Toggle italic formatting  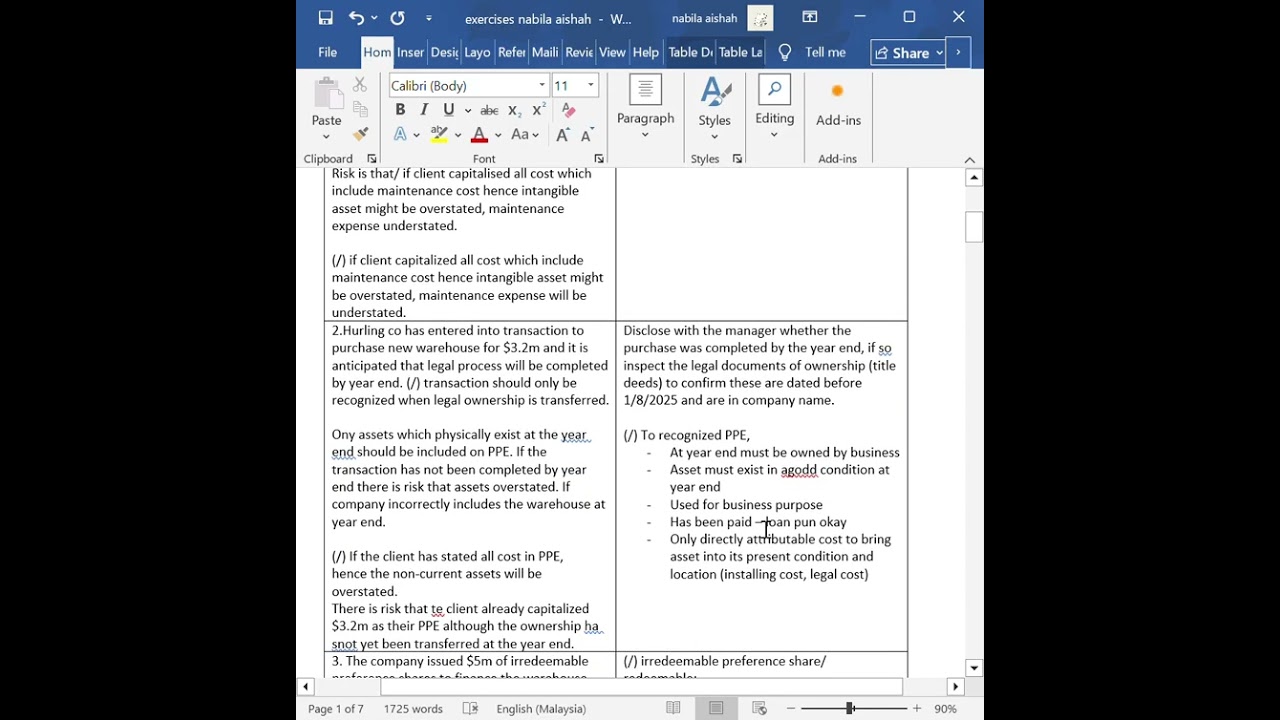[424, 110]
